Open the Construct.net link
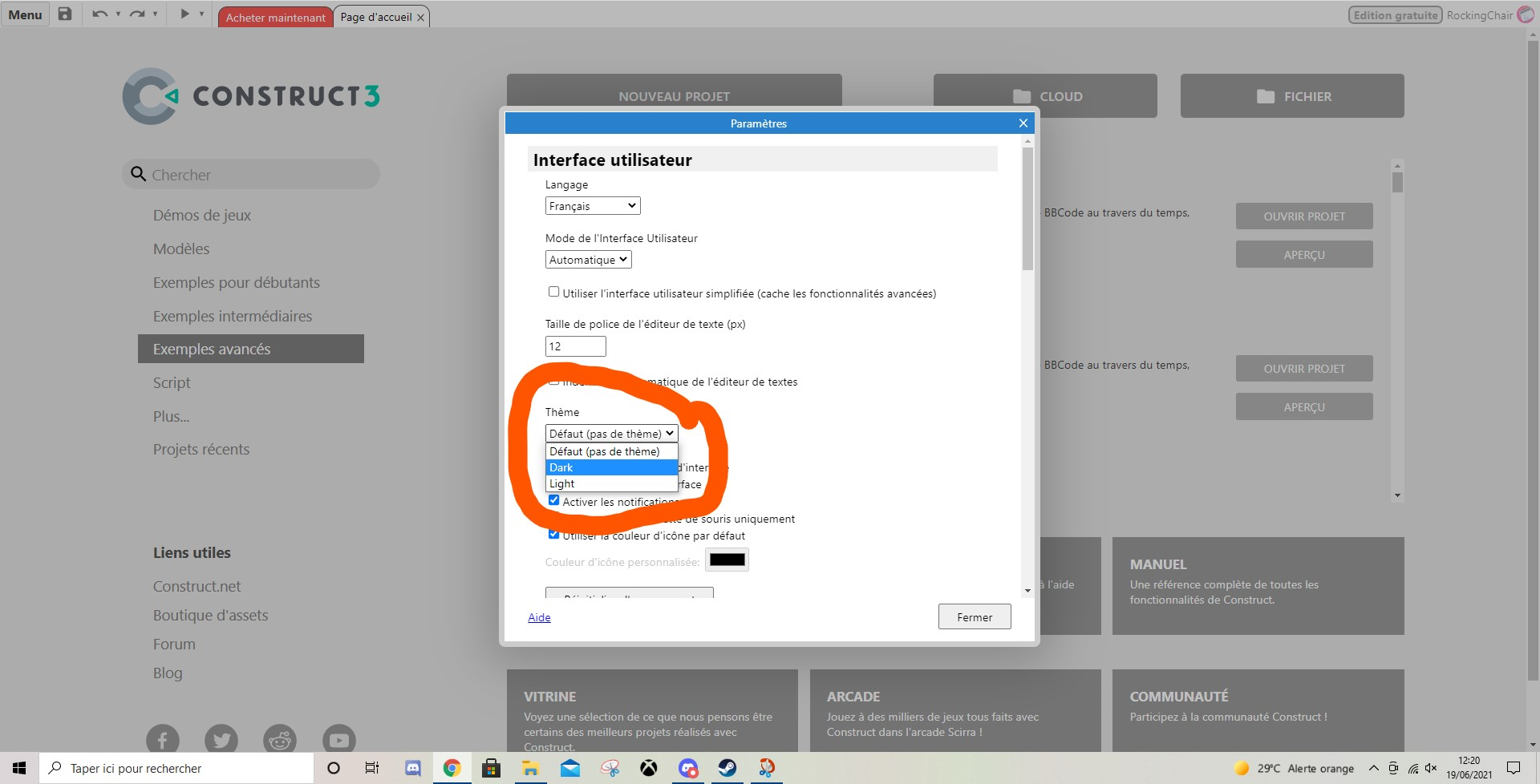The width and height of the screenshot is (1540, 784). tap(197, 586)
